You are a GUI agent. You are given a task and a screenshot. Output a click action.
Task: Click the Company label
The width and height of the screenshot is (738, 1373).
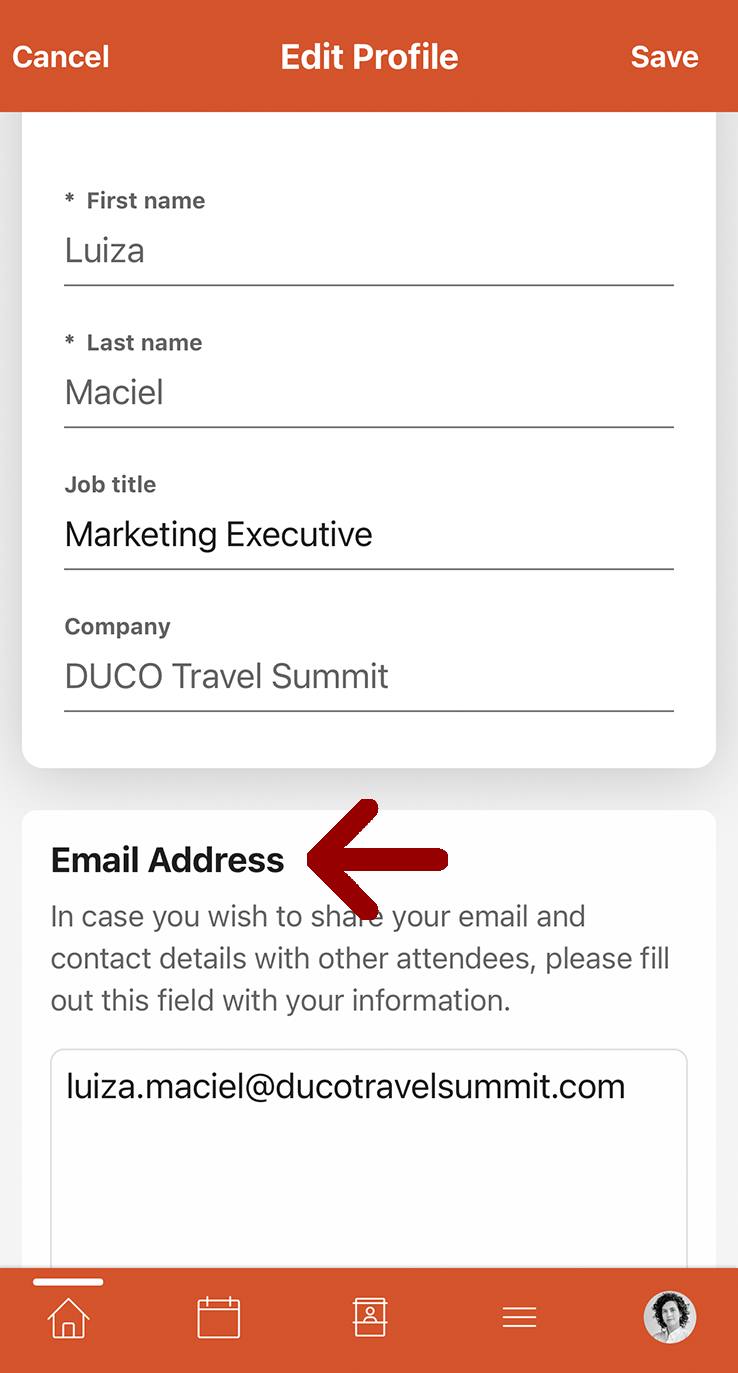[x=118, y=627]
